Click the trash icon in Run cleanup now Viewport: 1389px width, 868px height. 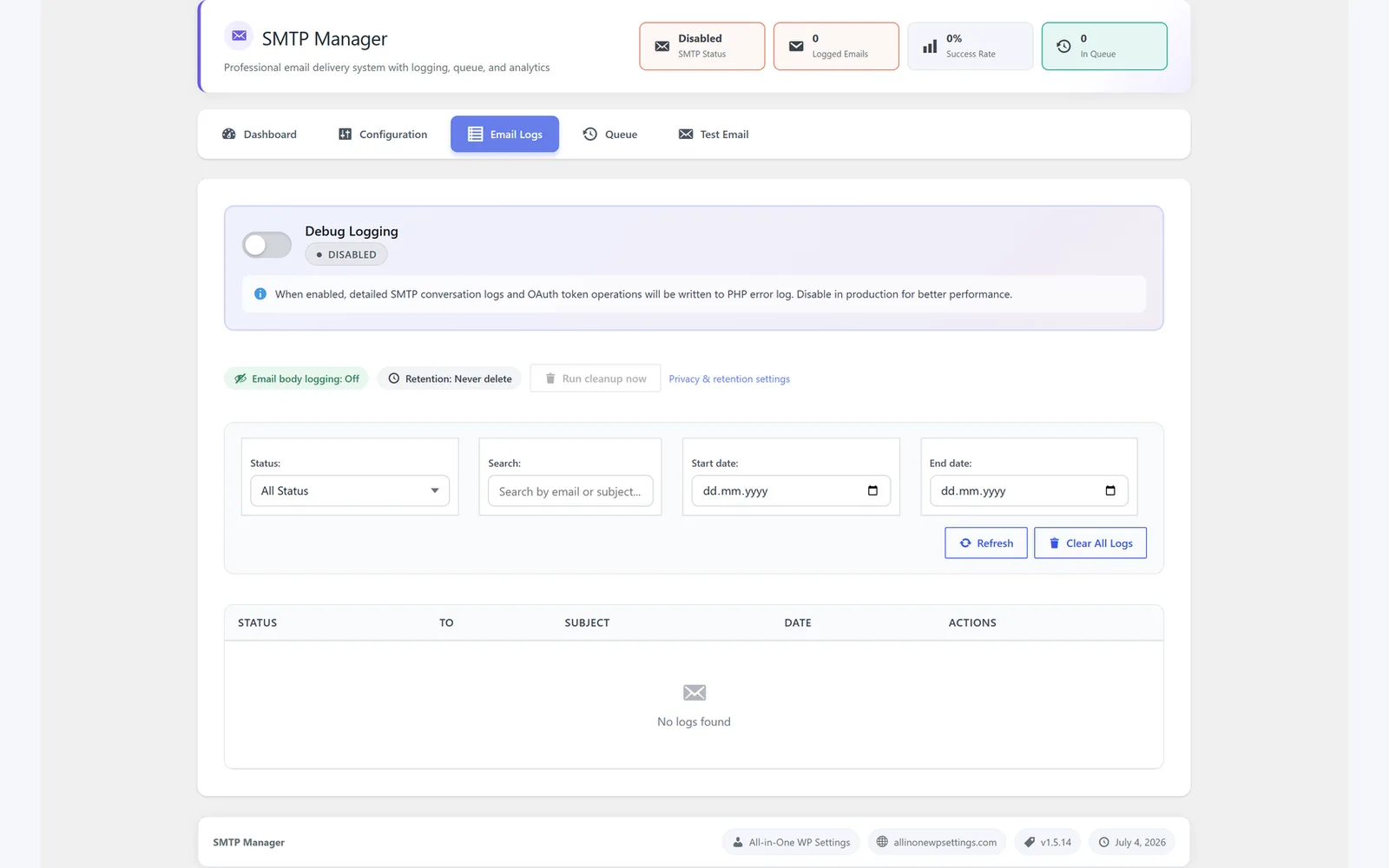tap(550, 378)
